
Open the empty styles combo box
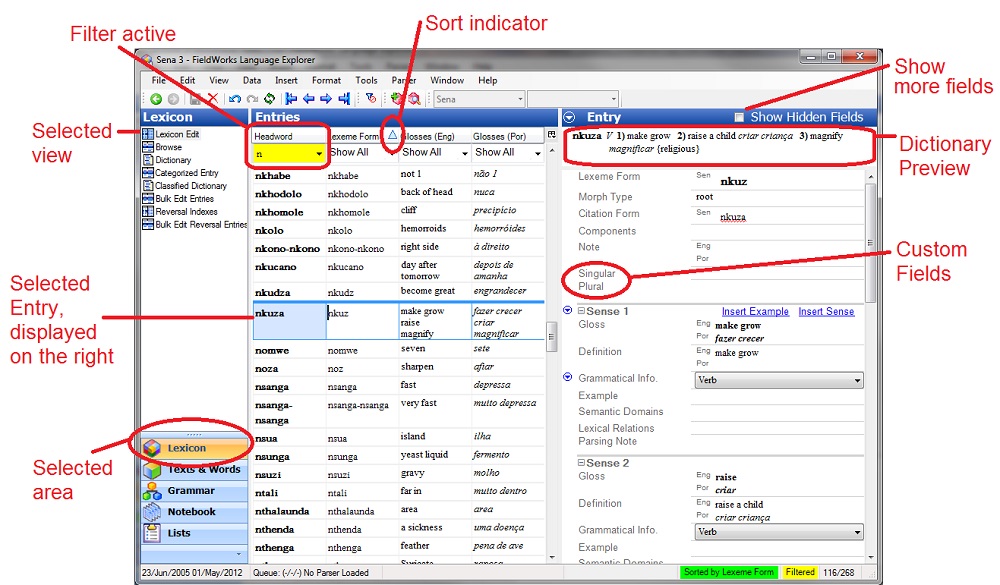tap(573, 99)
